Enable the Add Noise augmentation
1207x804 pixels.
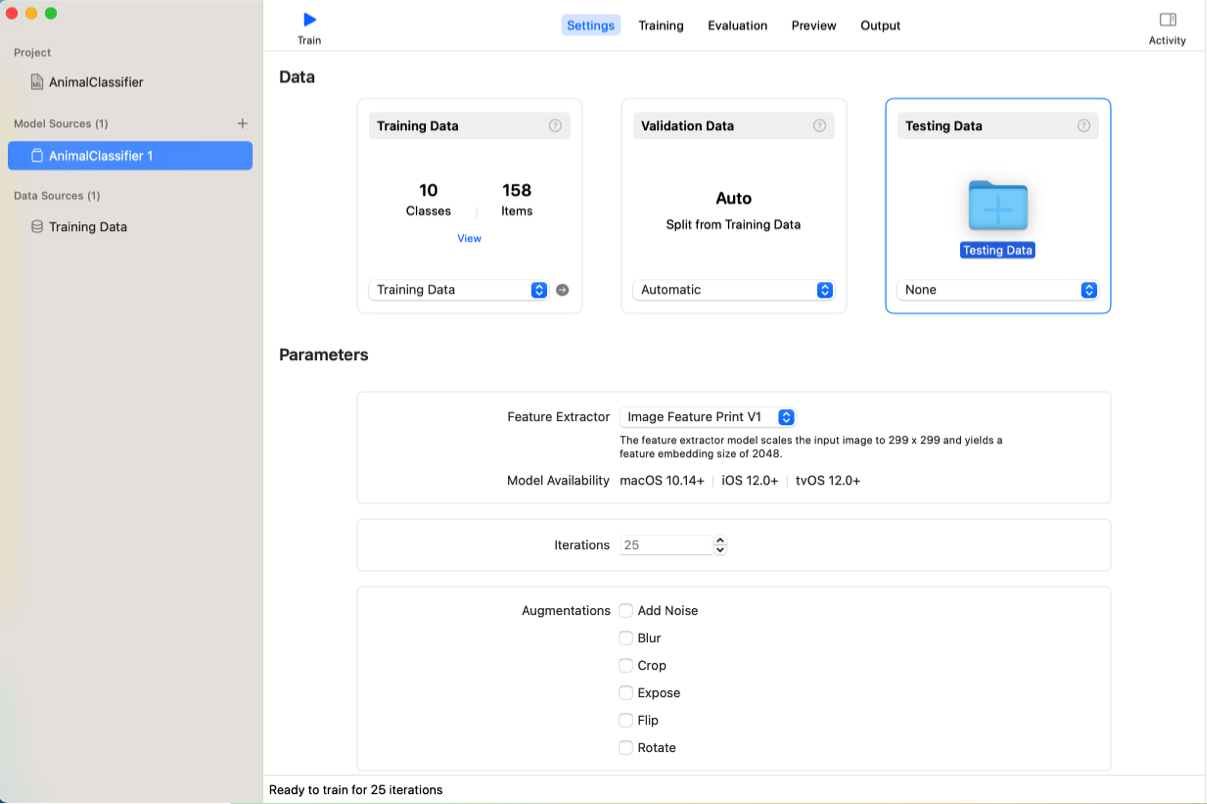click(x=626, y=611)
